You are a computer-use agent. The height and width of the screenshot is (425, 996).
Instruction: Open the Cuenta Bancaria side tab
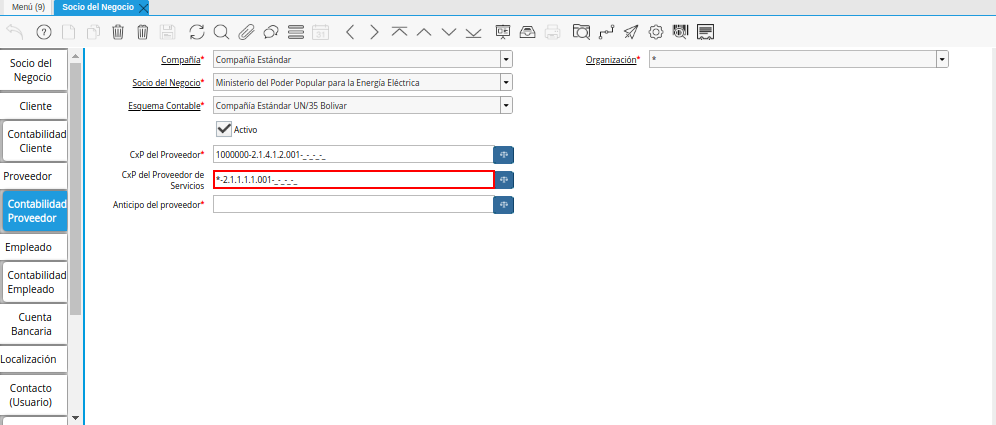[x=34, y=324]
